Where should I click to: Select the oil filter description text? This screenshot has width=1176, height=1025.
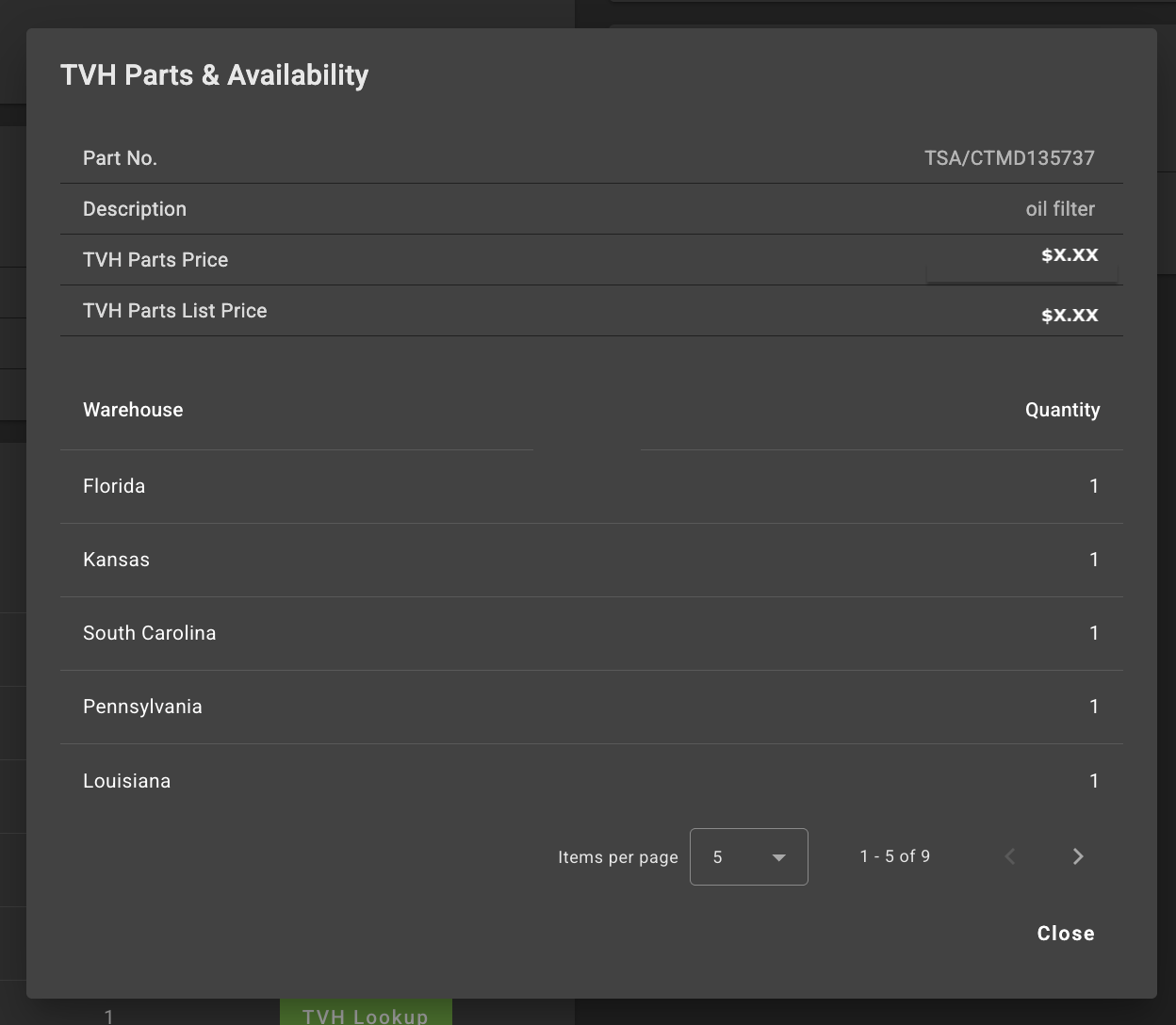[x=1060, y=208]
